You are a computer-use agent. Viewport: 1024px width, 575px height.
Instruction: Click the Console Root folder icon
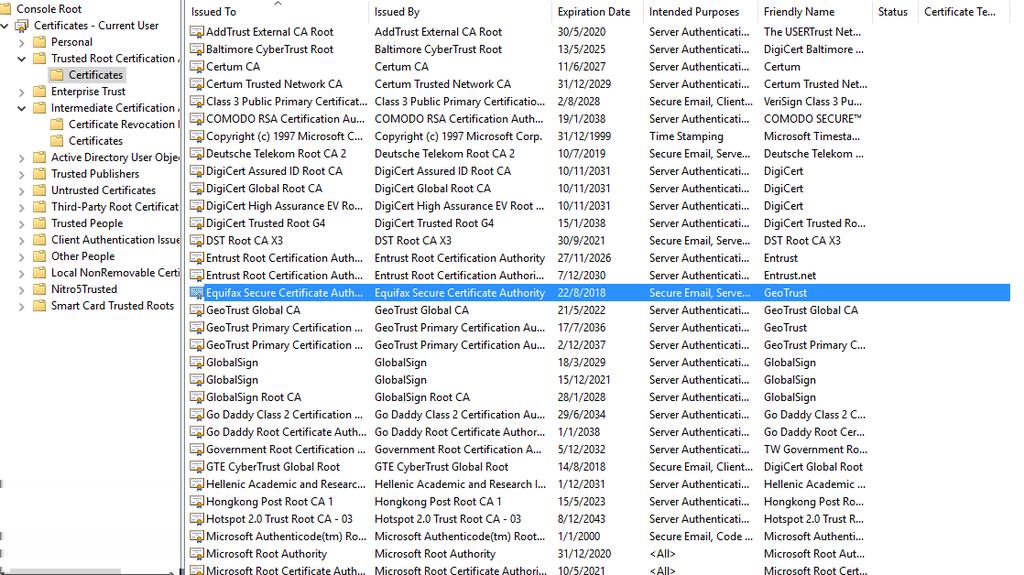click(5, 9)
